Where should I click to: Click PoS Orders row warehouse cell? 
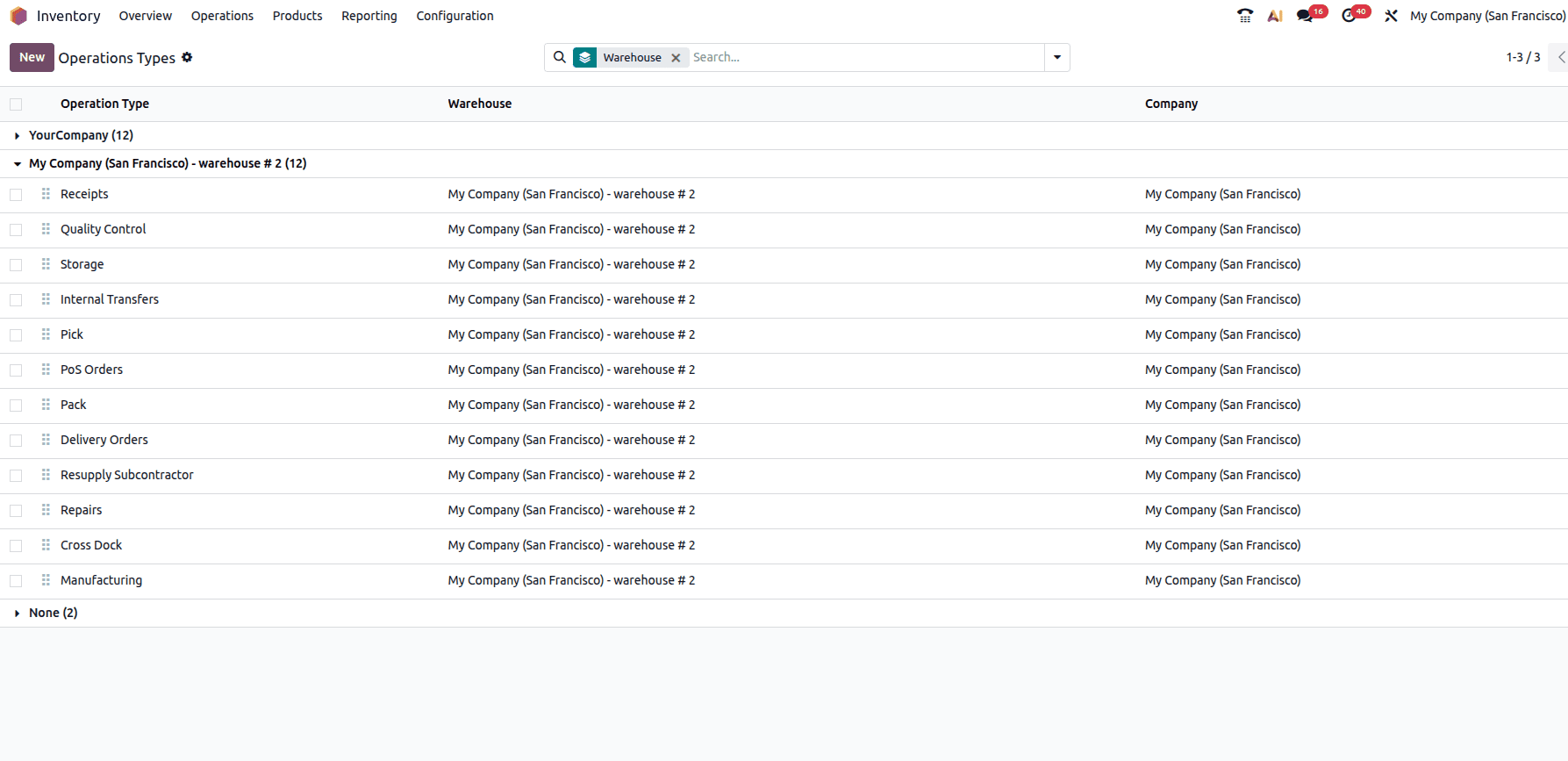tap(571, 370)
